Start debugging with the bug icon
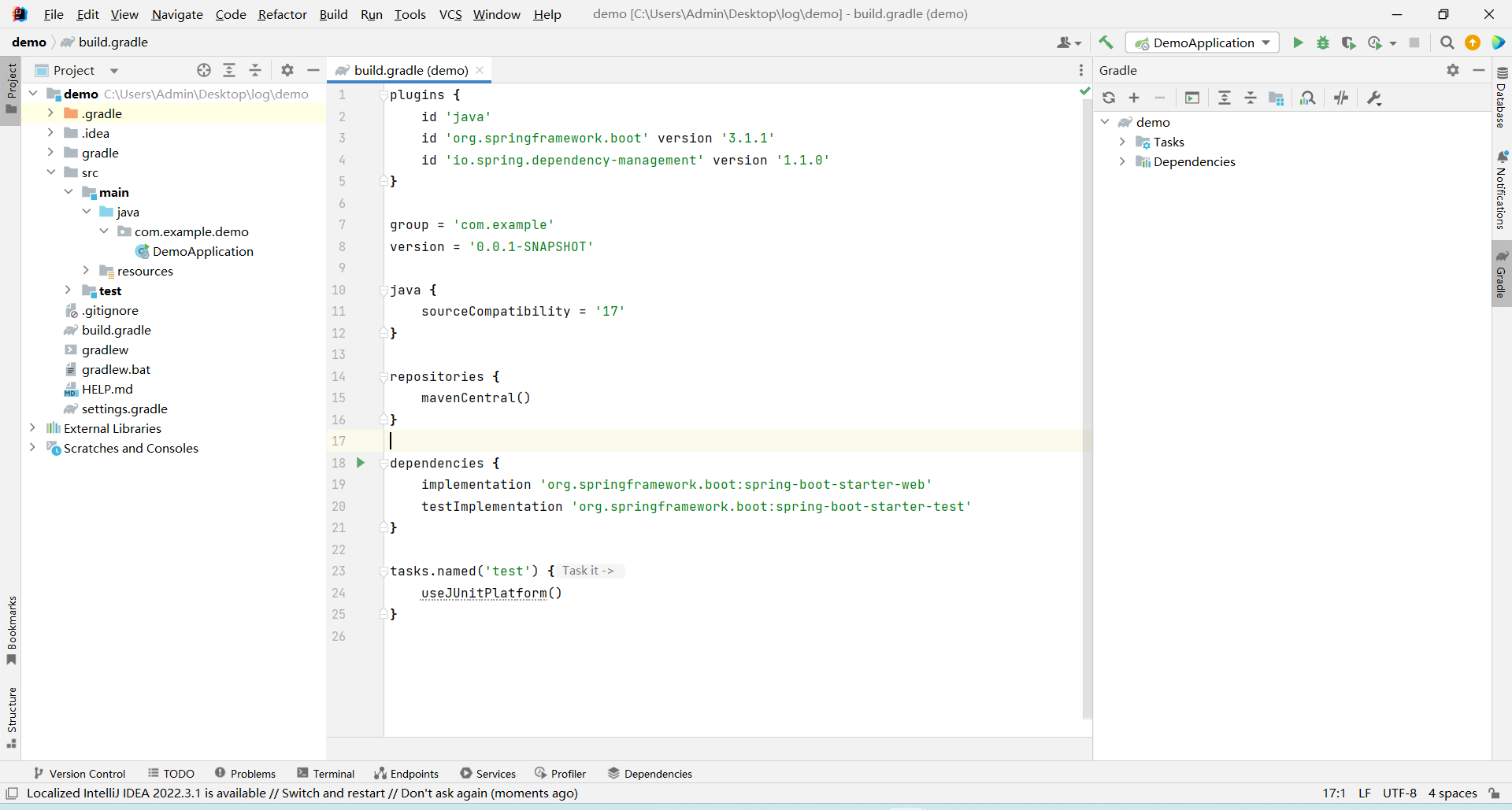 [x=1323, y=43]
